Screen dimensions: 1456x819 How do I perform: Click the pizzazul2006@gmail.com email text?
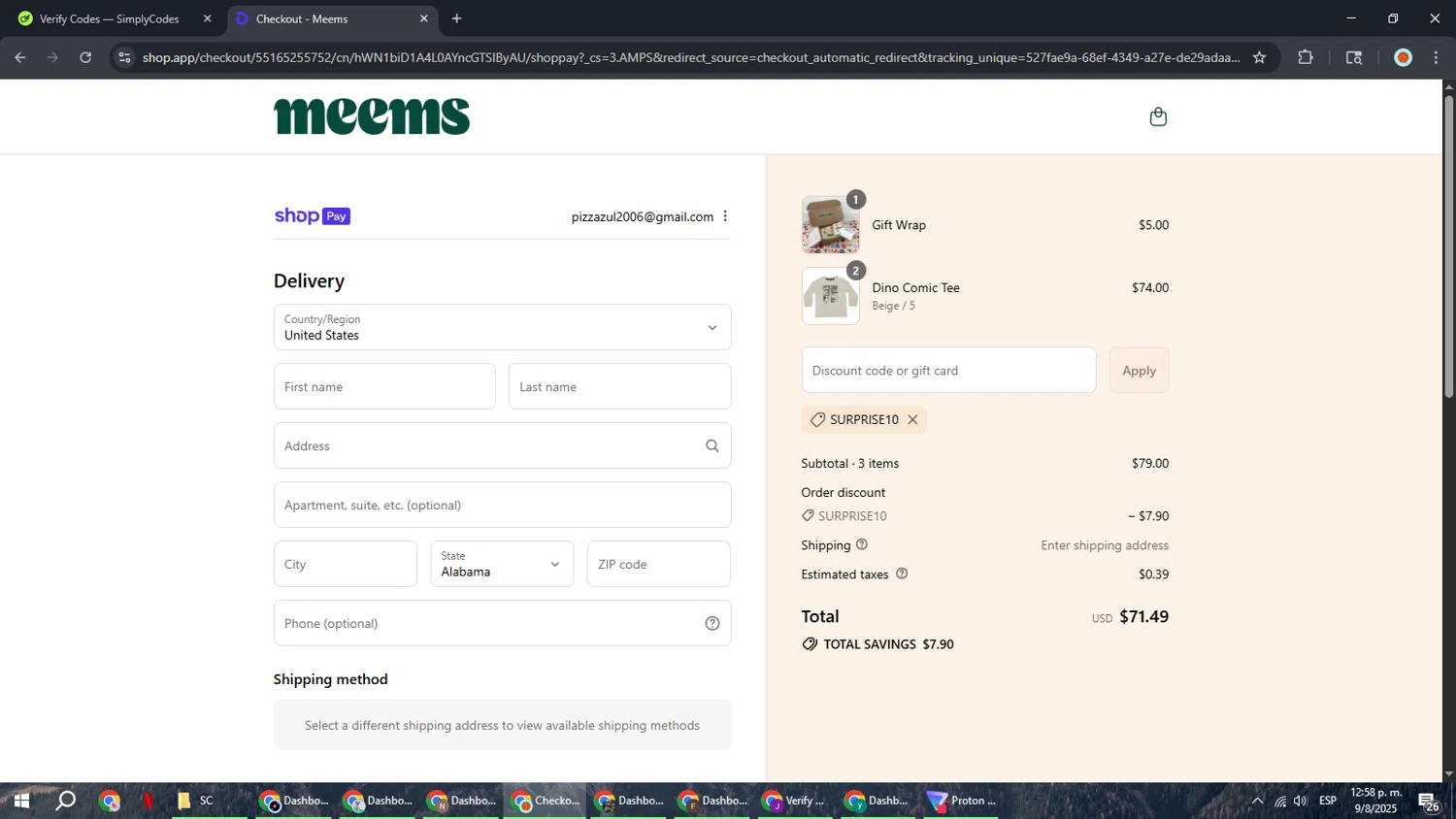click(642, 216)
